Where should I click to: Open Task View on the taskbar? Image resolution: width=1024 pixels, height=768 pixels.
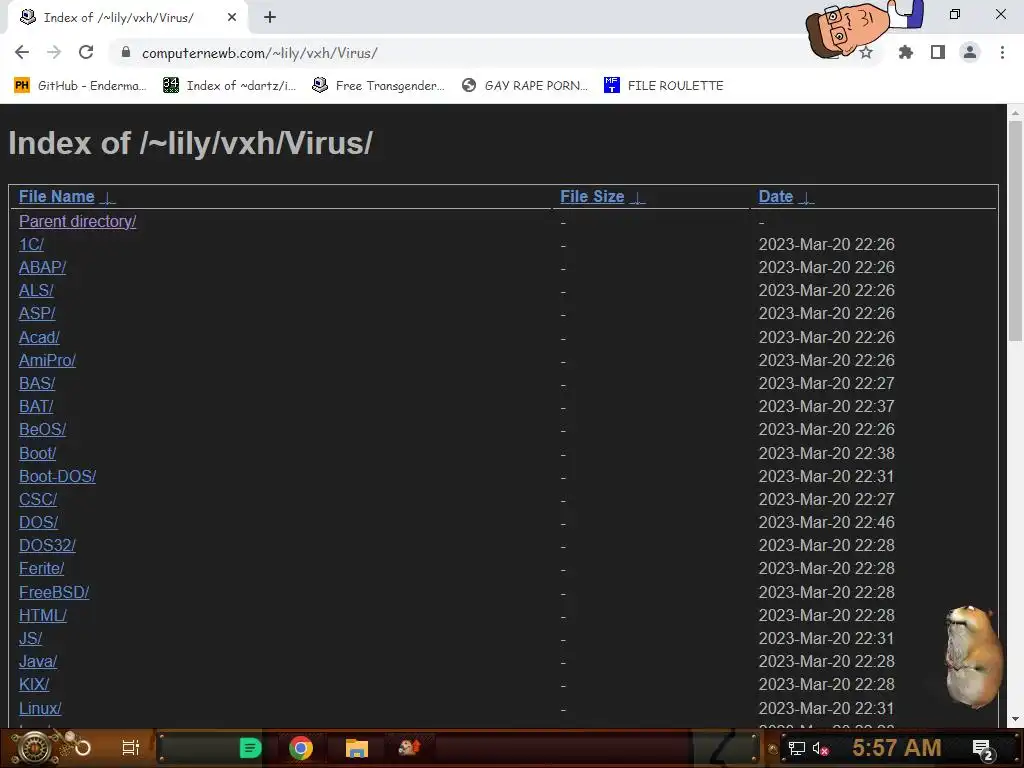pyautogui.click(x=131, y=748)
